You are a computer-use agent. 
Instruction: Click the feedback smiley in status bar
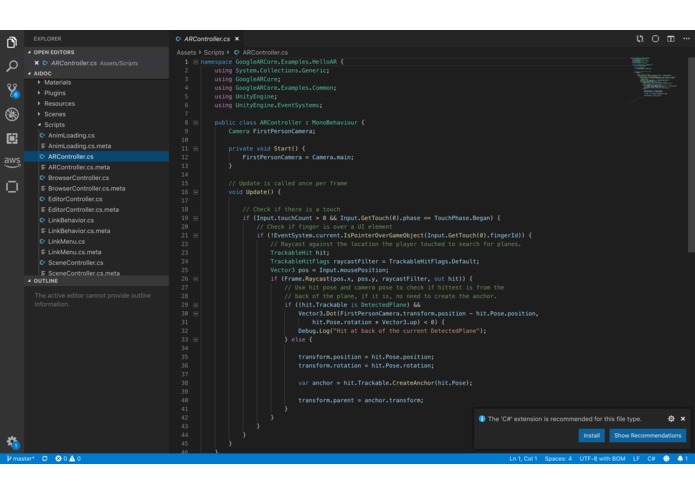click(666, 459)
